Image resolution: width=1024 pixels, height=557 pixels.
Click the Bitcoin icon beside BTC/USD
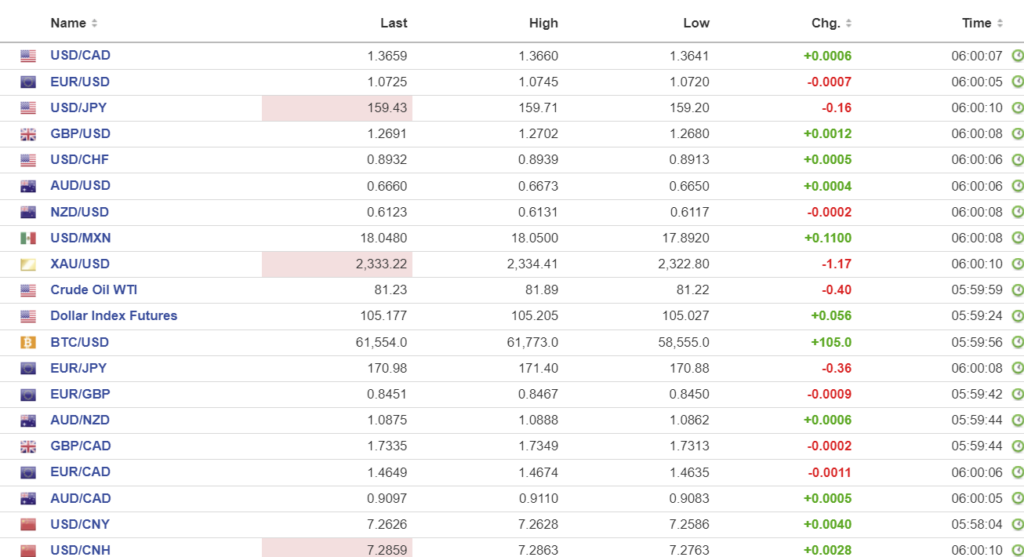pyautogui.click(x=28, y=342)
